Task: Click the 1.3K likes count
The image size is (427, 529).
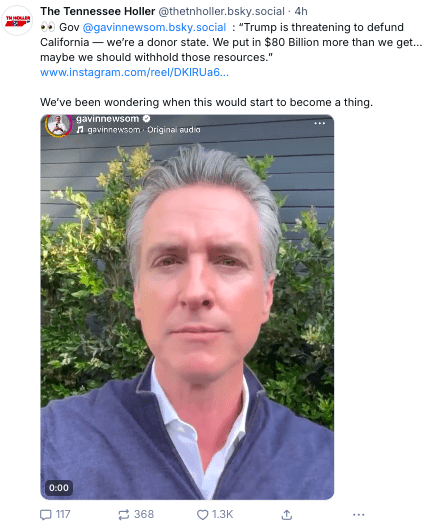Action: coord(222,514)
